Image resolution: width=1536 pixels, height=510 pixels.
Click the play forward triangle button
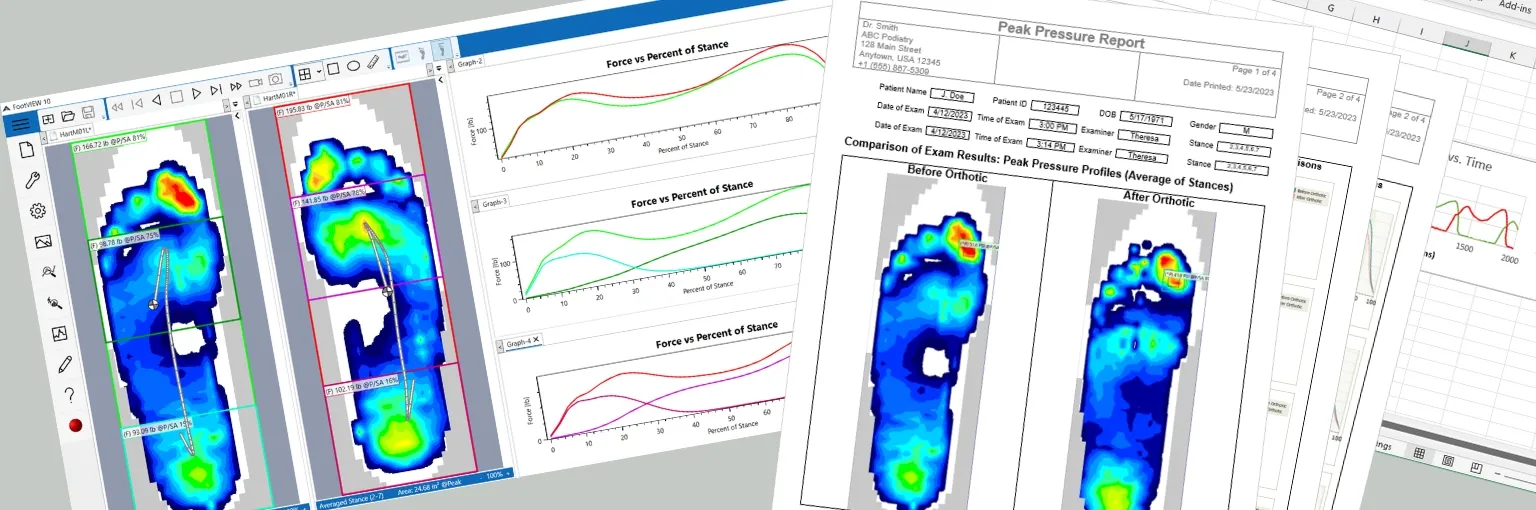coord(196,93)
